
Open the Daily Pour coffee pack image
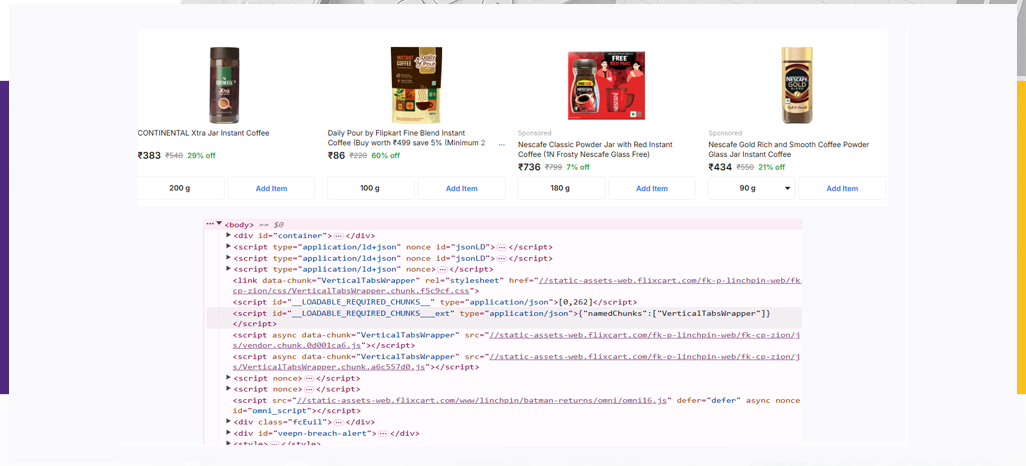pyautogui.click(x=415, y=85)
